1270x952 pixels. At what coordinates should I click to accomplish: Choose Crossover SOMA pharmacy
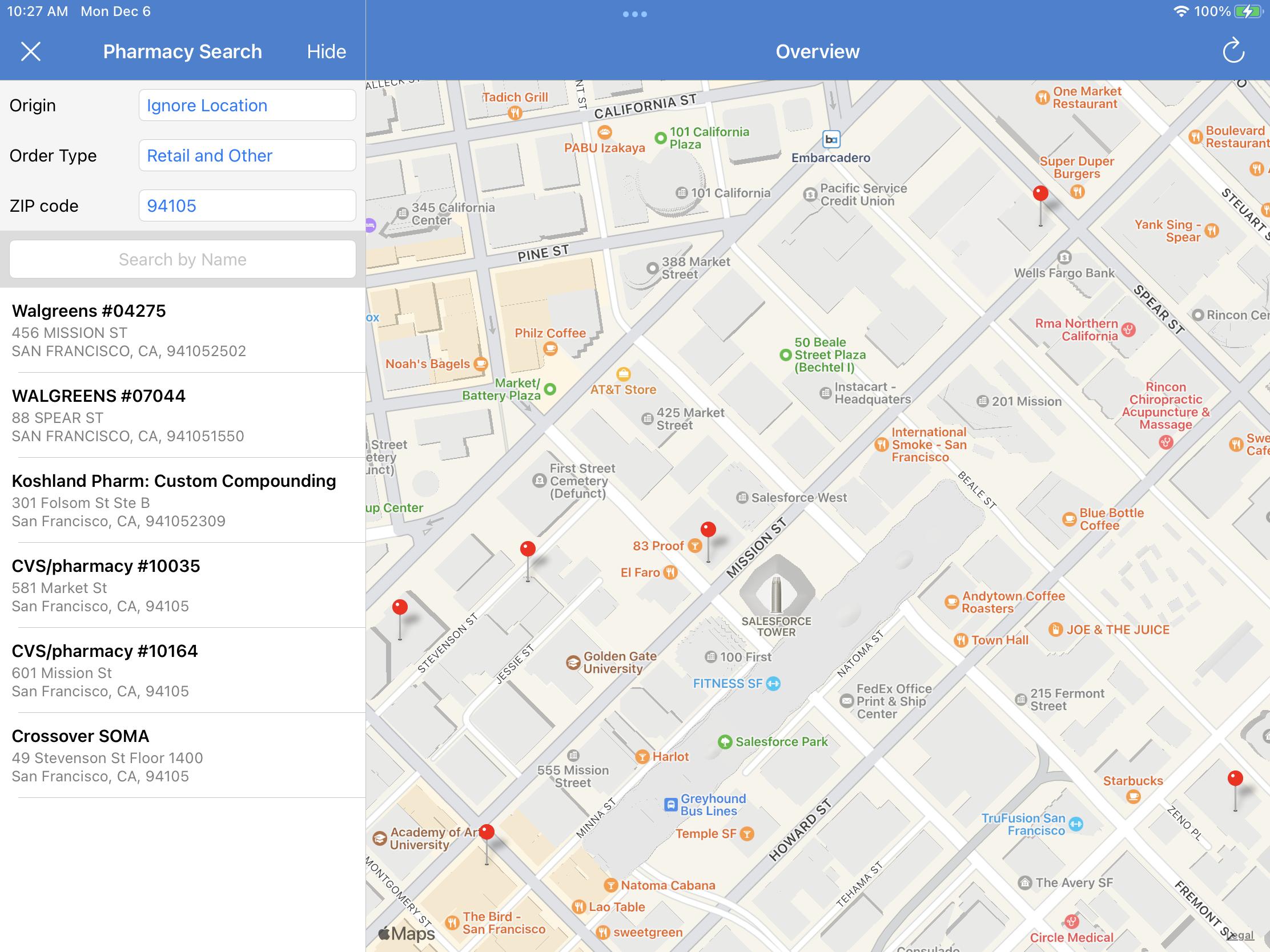coord(183,755)
